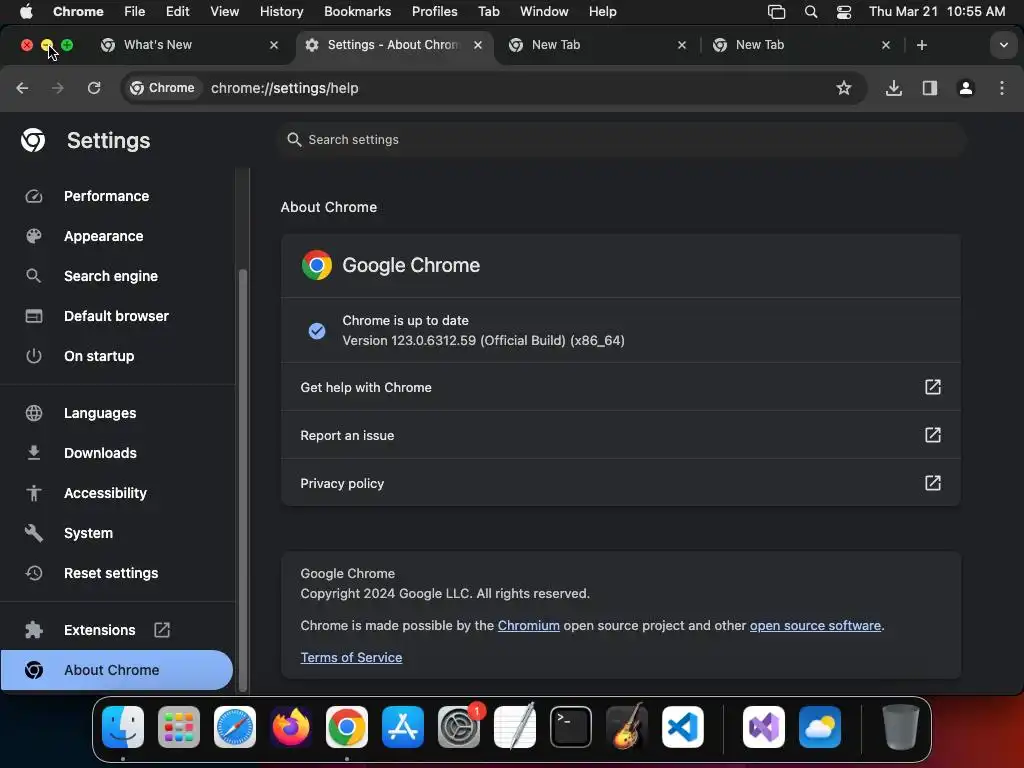Viewport: 1024px width, 768px height.
Task: Select About Chrome in sidebar
Action: [116, 670]
